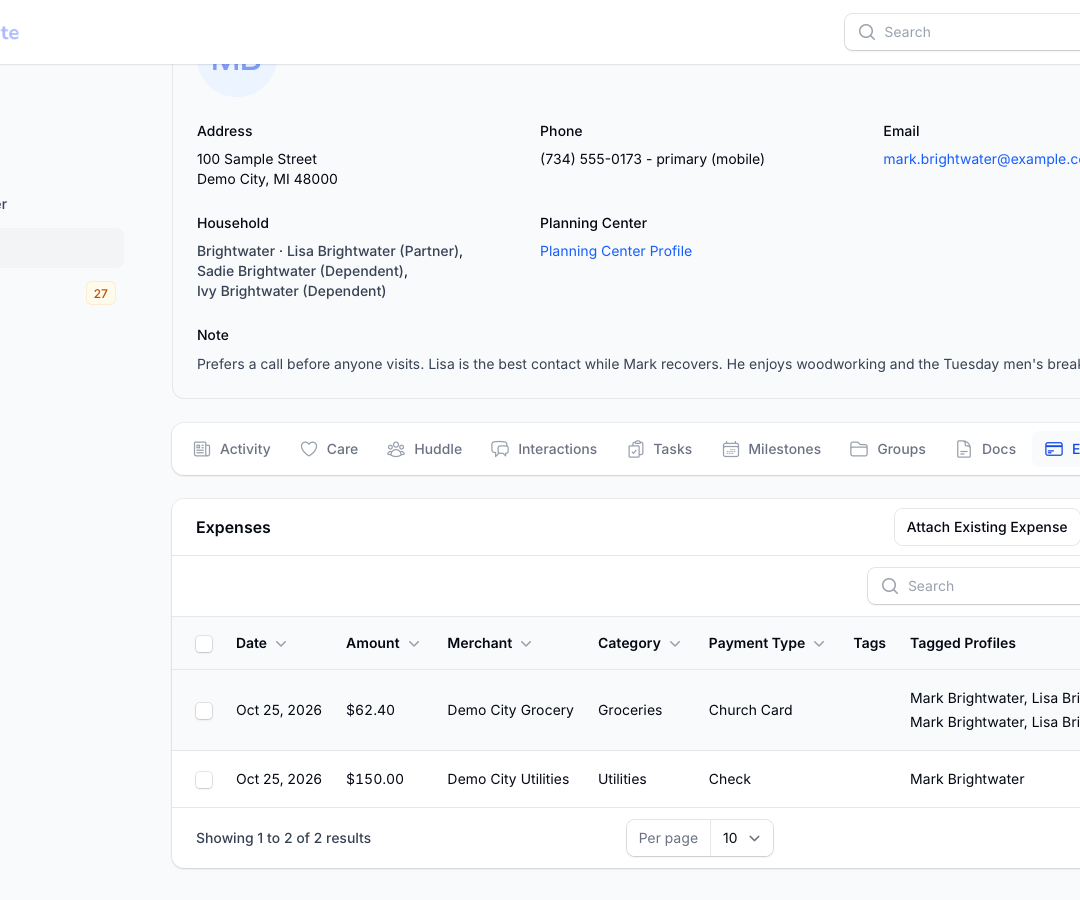Click the Groceries category cell
The height and width of the screenshot is (900, 1080).
[630, 710]
